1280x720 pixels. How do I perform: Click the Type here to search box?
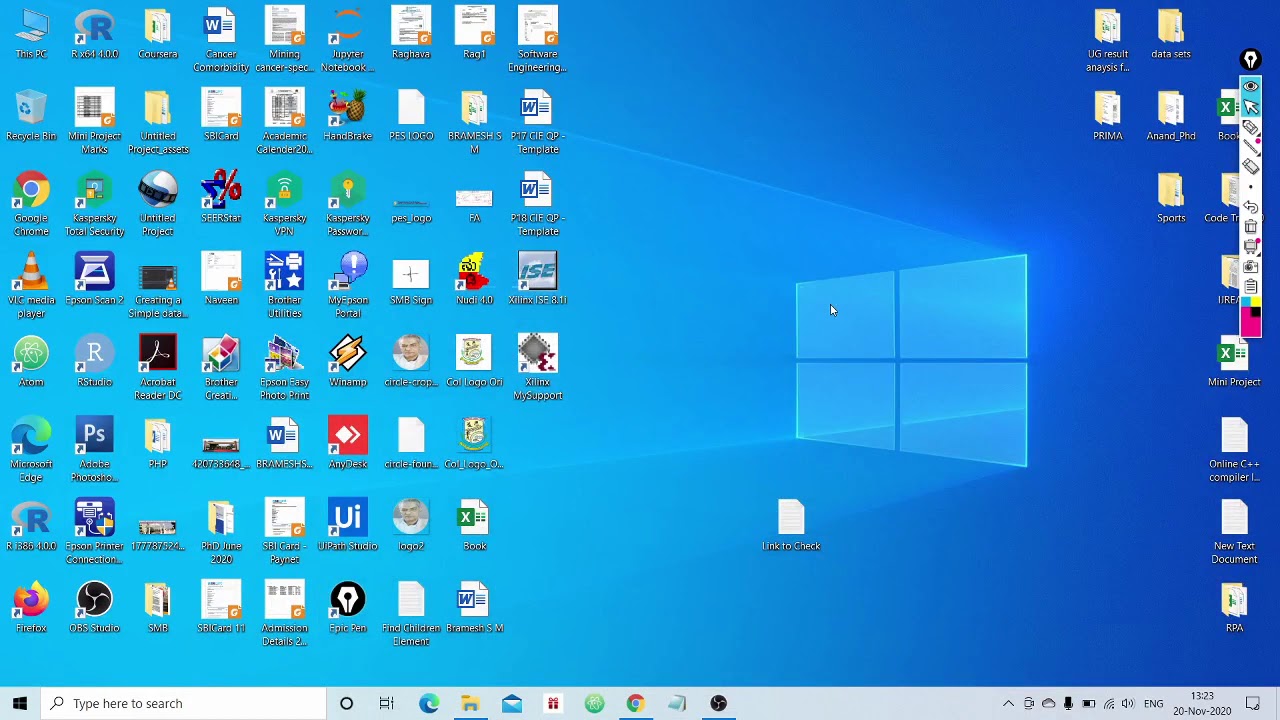click(x=184, y=703)
